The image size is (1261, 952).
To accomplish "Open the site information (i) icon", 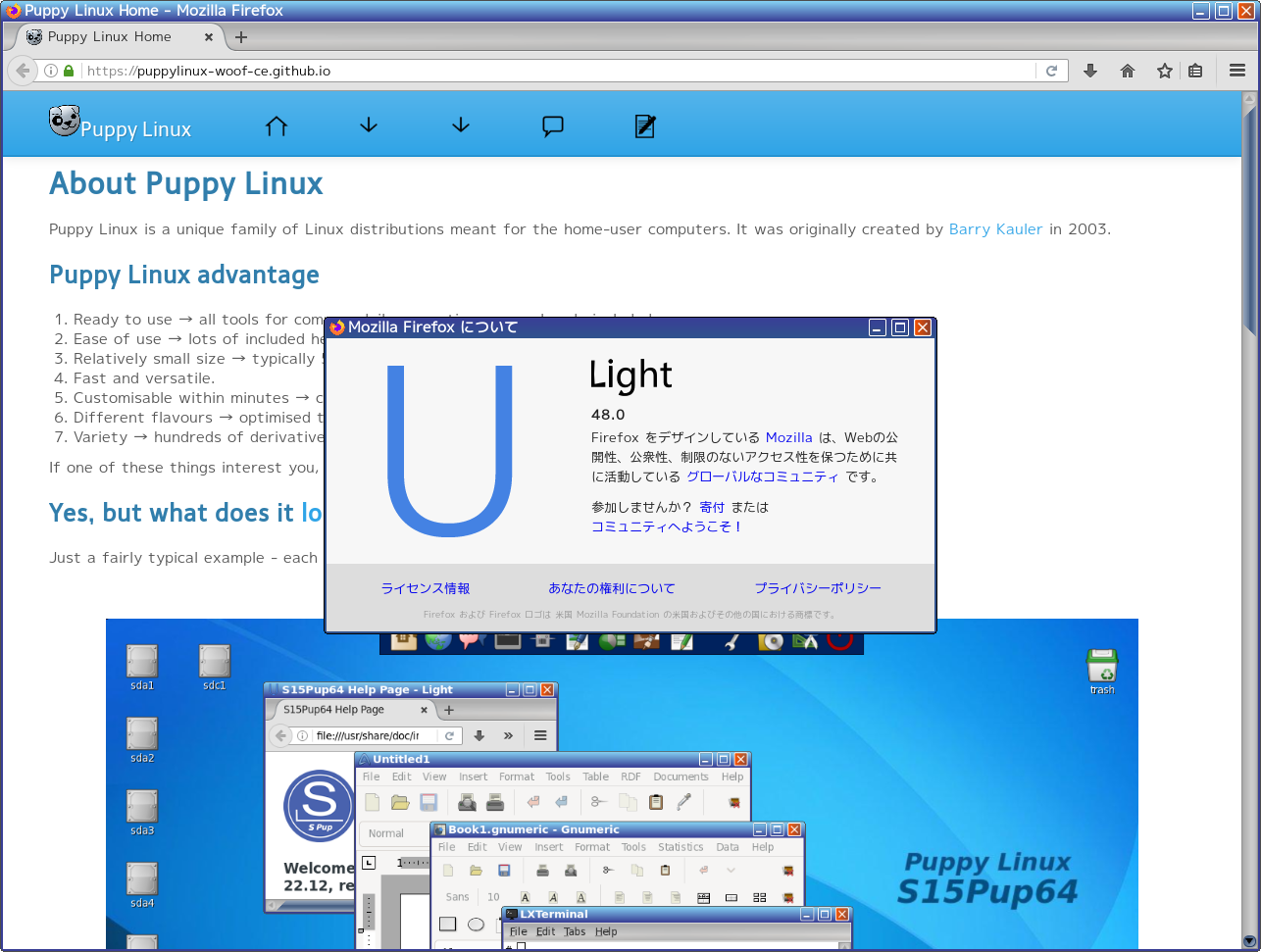I will [x=51, y=71].
